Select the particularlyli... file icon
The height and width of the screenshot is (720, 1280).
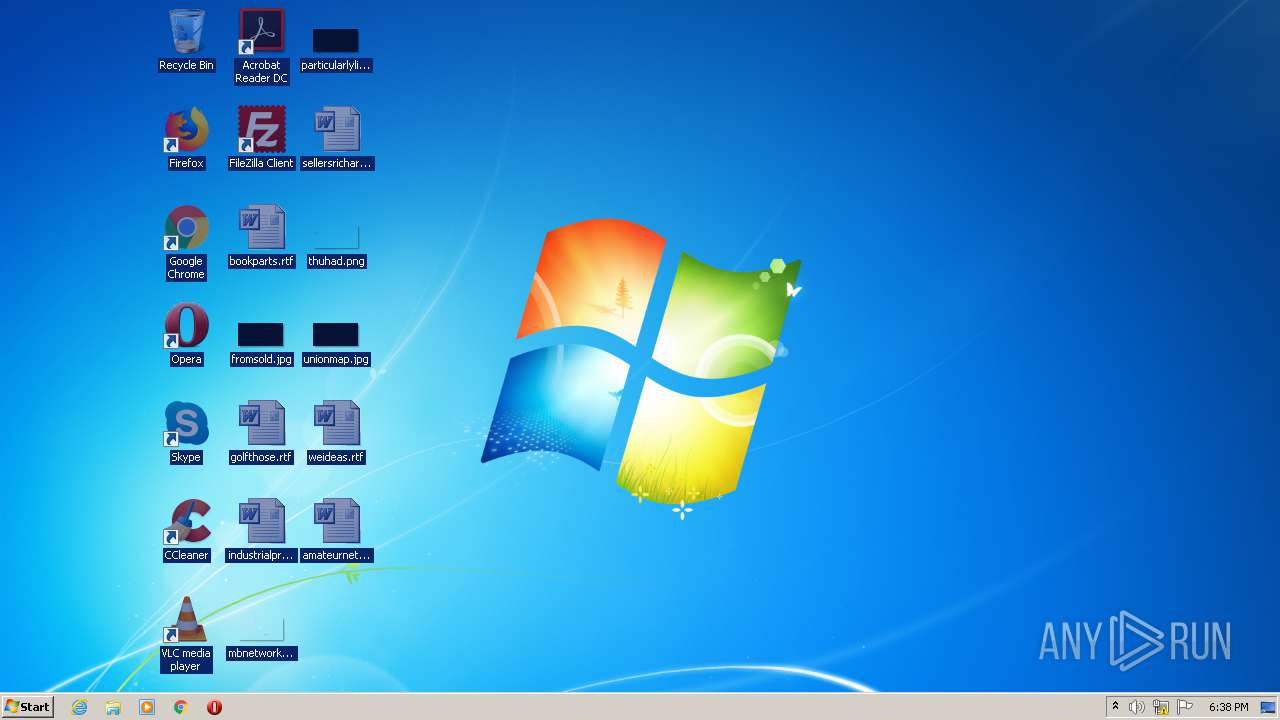point(336,48)
